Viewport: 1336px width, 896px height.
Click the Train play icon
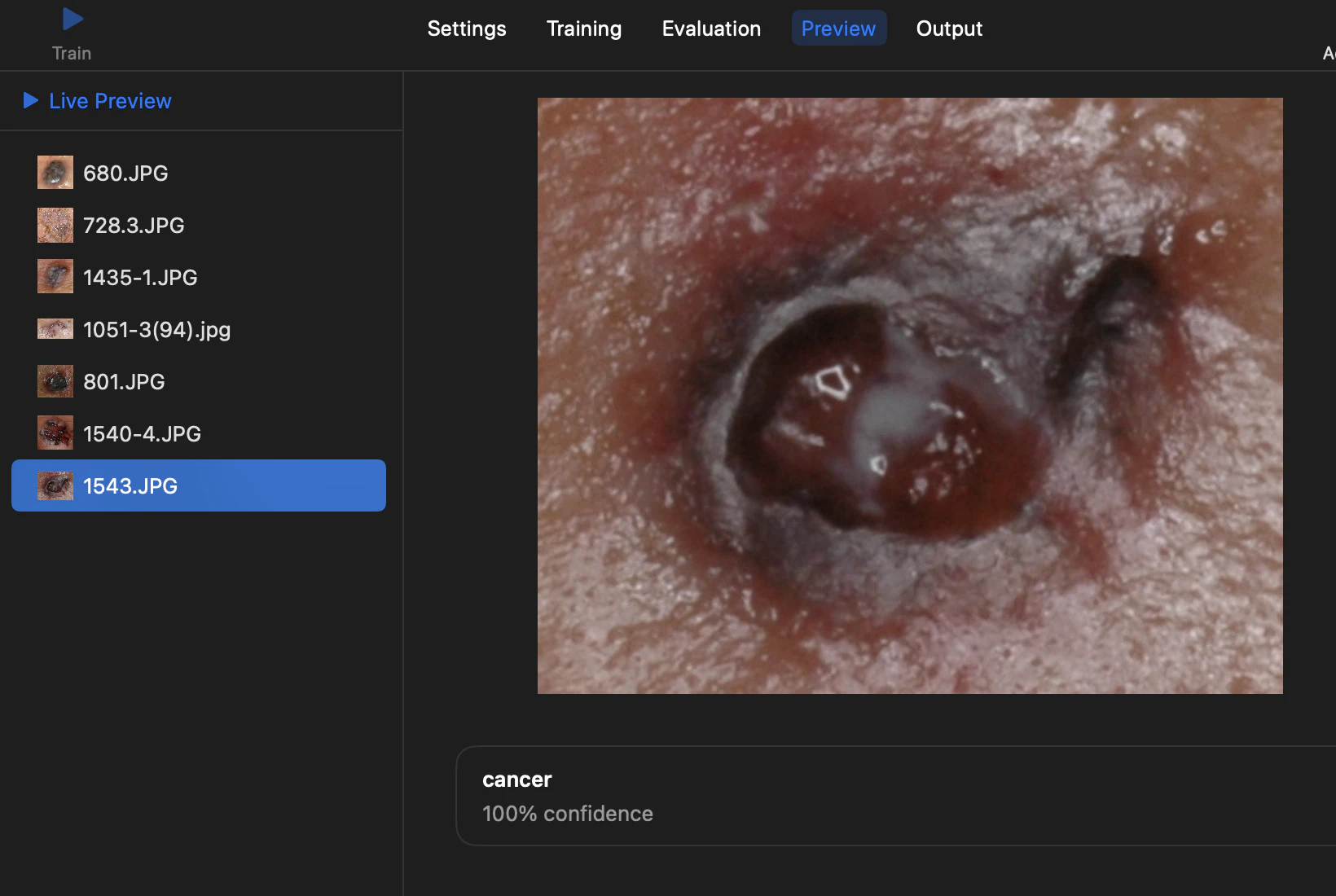pyautogui.click(x=73, y=19)
